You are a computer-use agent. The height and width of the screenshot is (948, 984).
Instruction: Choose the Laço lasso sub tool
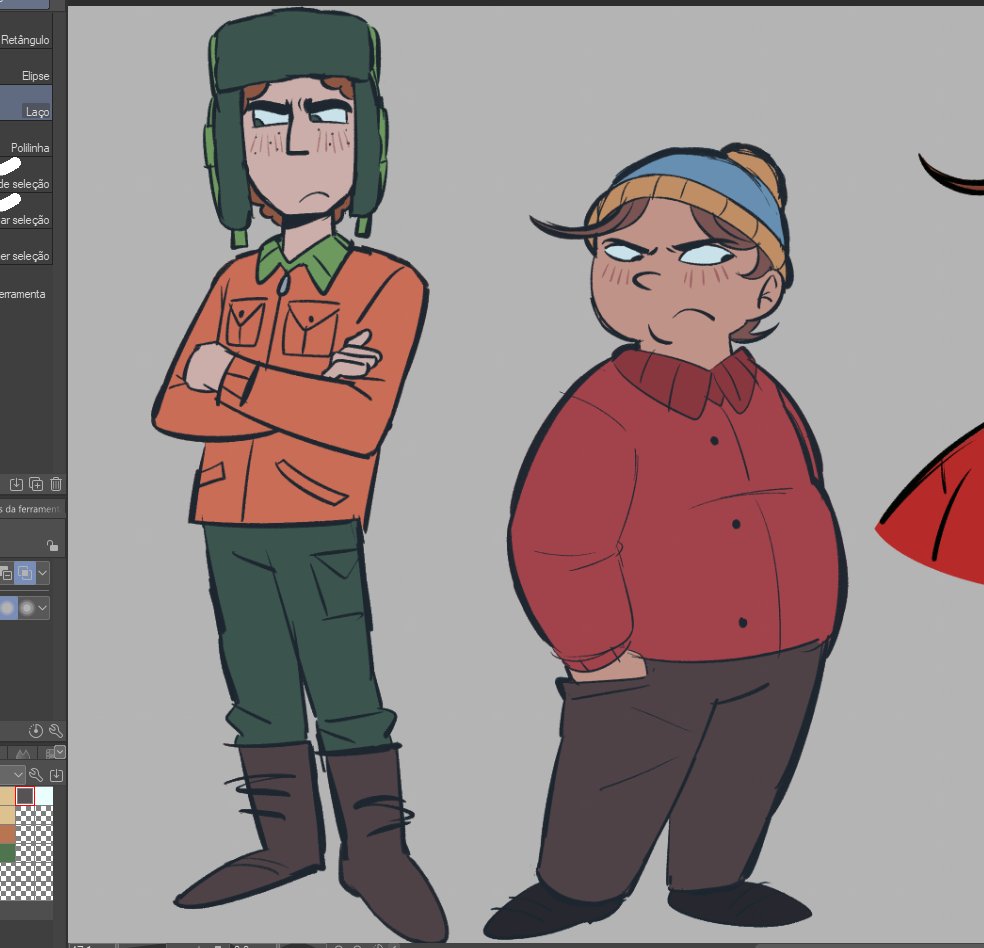tap(25, 104)
